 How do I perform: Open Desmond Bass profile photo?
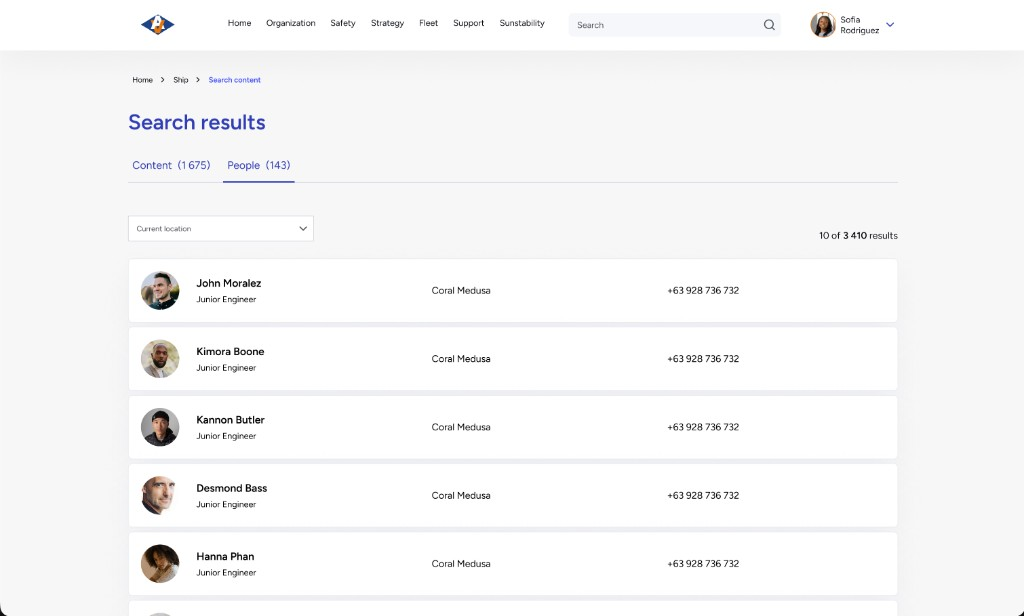(x=160, y=495)
